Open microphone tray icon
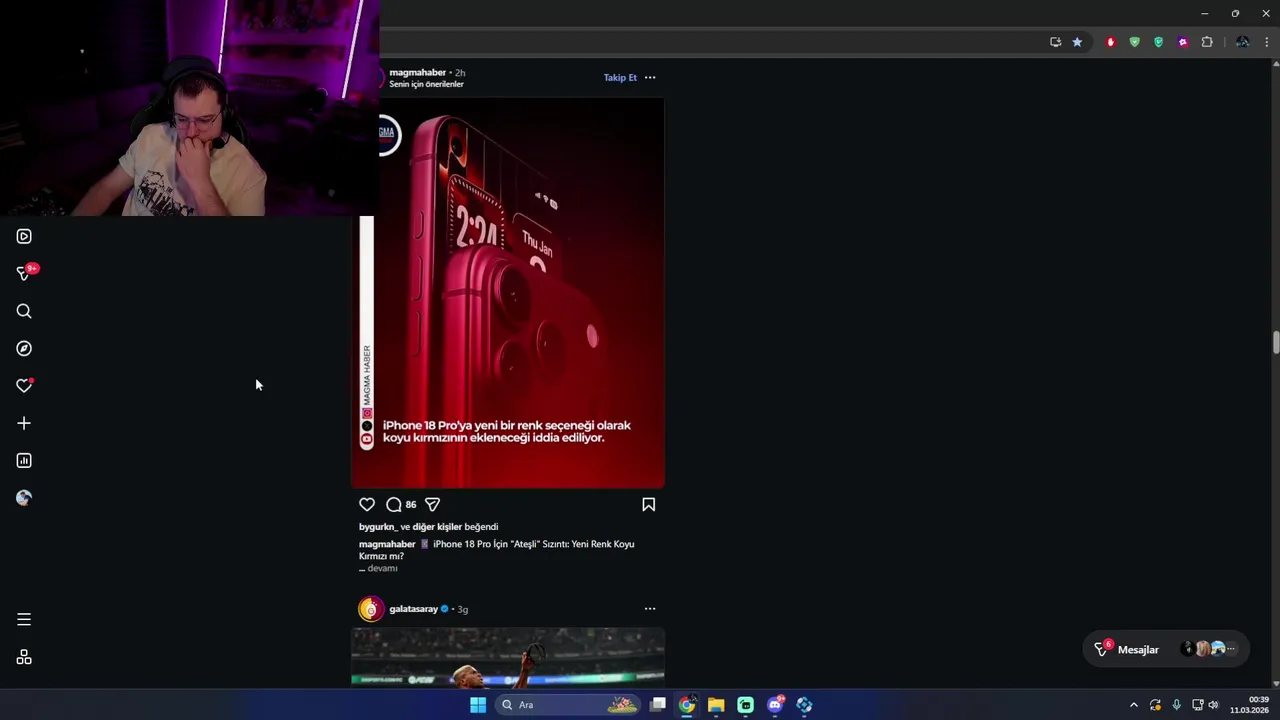Viewport: 1280px width, 720px height. click(1176, 705)
